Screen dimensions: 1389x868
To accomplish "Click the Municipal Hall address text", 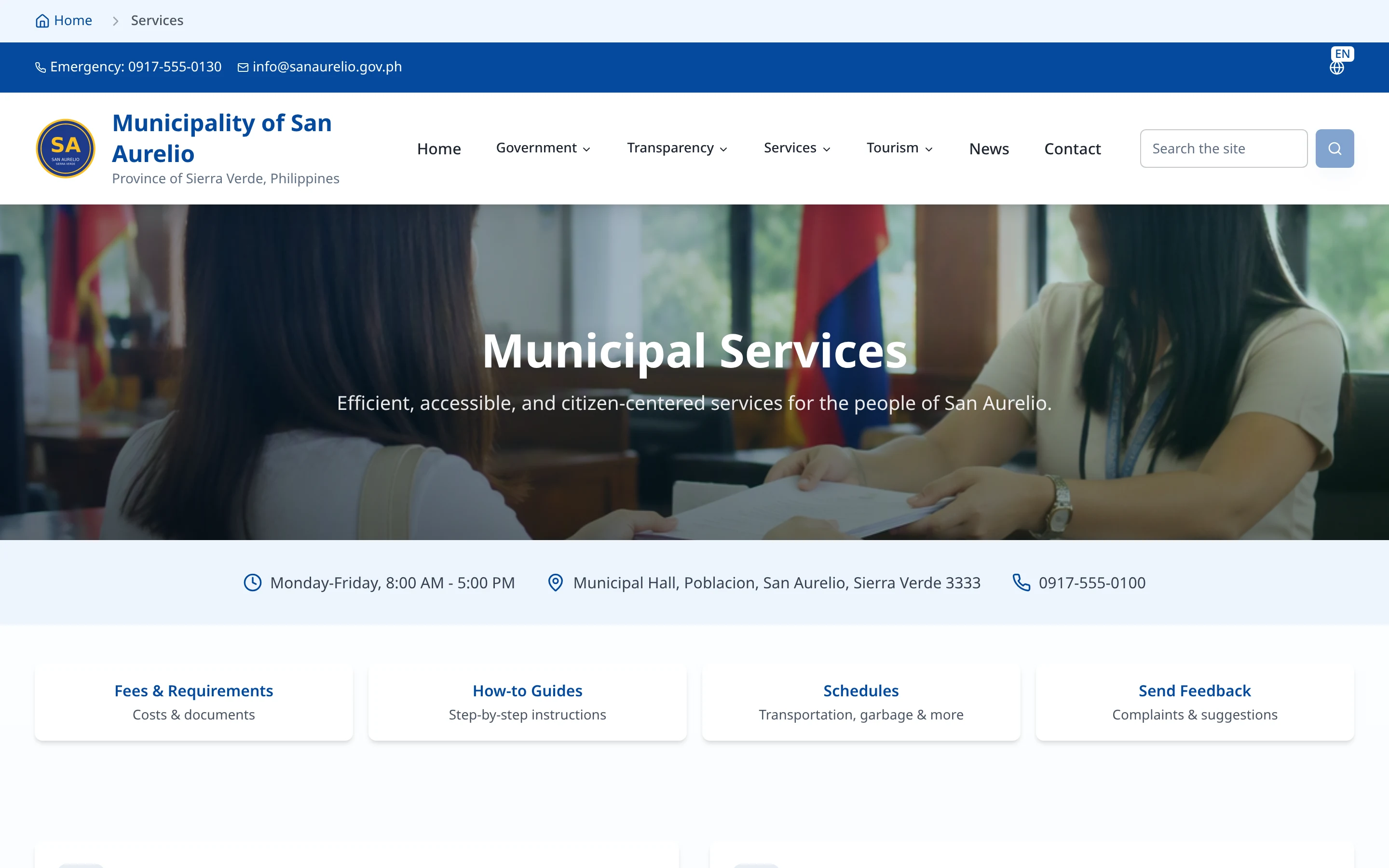I will (776, 583).
